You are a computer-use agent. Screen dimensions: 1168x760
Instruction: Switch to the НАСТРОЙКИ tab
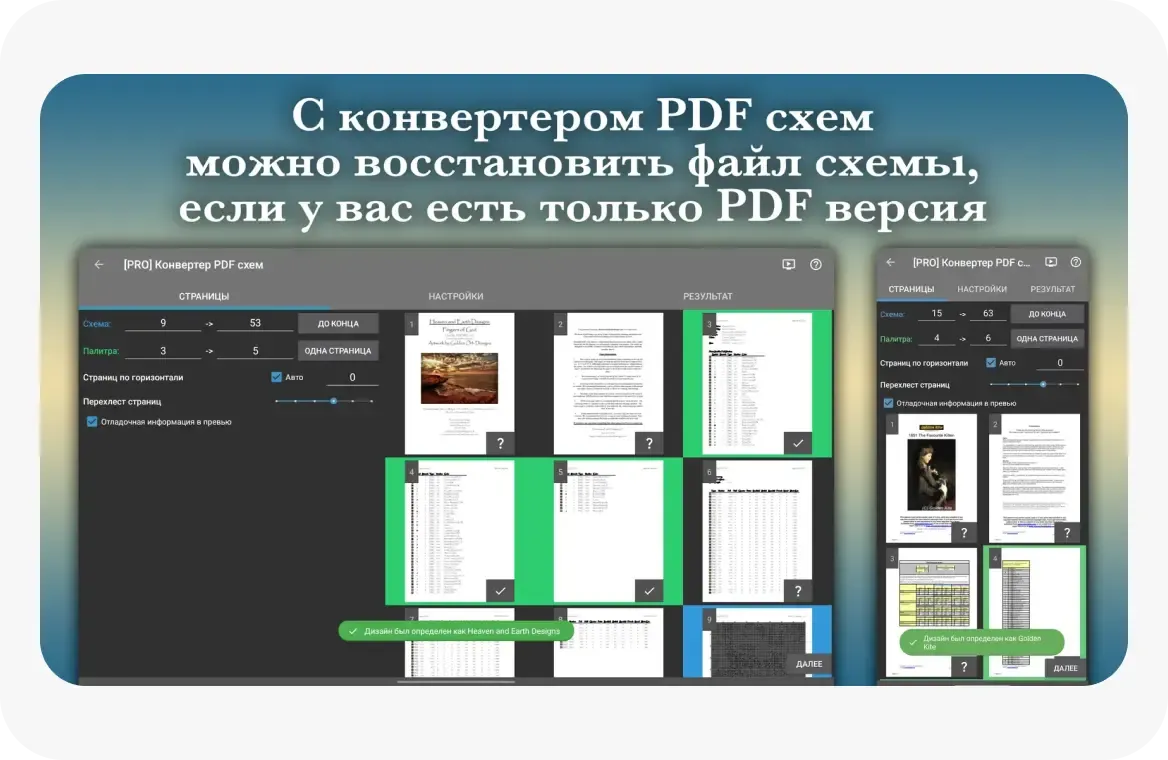(456, 296)
